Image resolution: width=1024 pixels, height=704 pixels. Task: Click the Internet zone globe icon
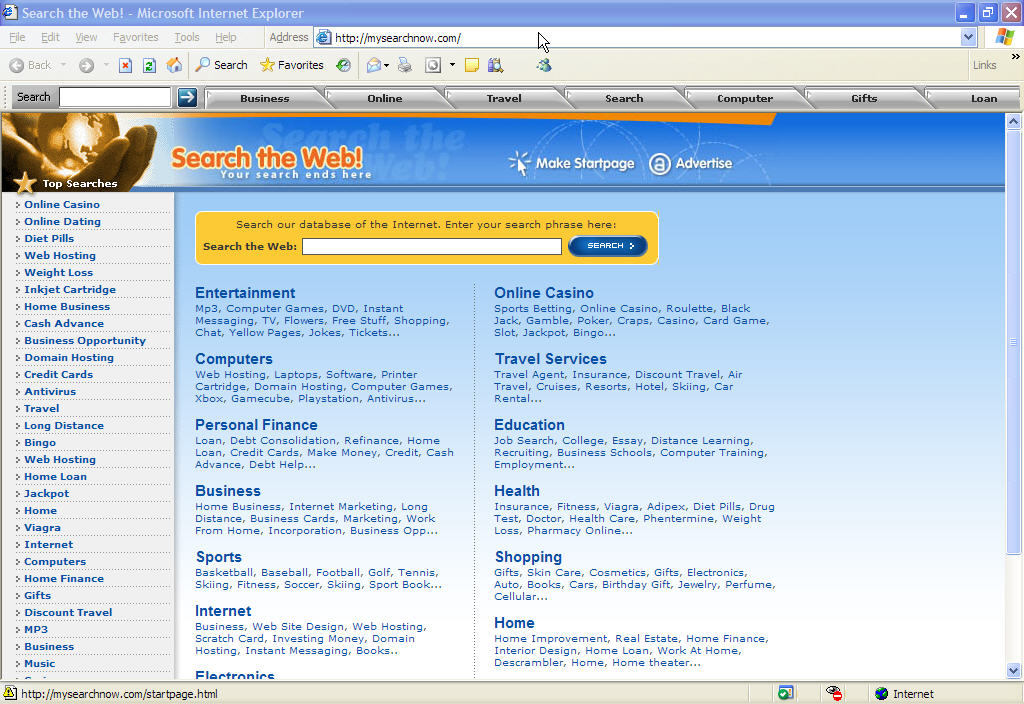pos(882,694)
